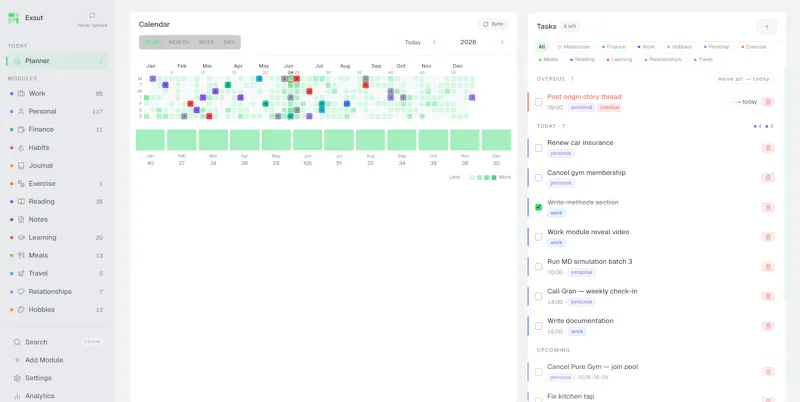Go to next year with right chevron
Image resolution: width=800 pixels, height=402 pixels.
coord(502,42)
